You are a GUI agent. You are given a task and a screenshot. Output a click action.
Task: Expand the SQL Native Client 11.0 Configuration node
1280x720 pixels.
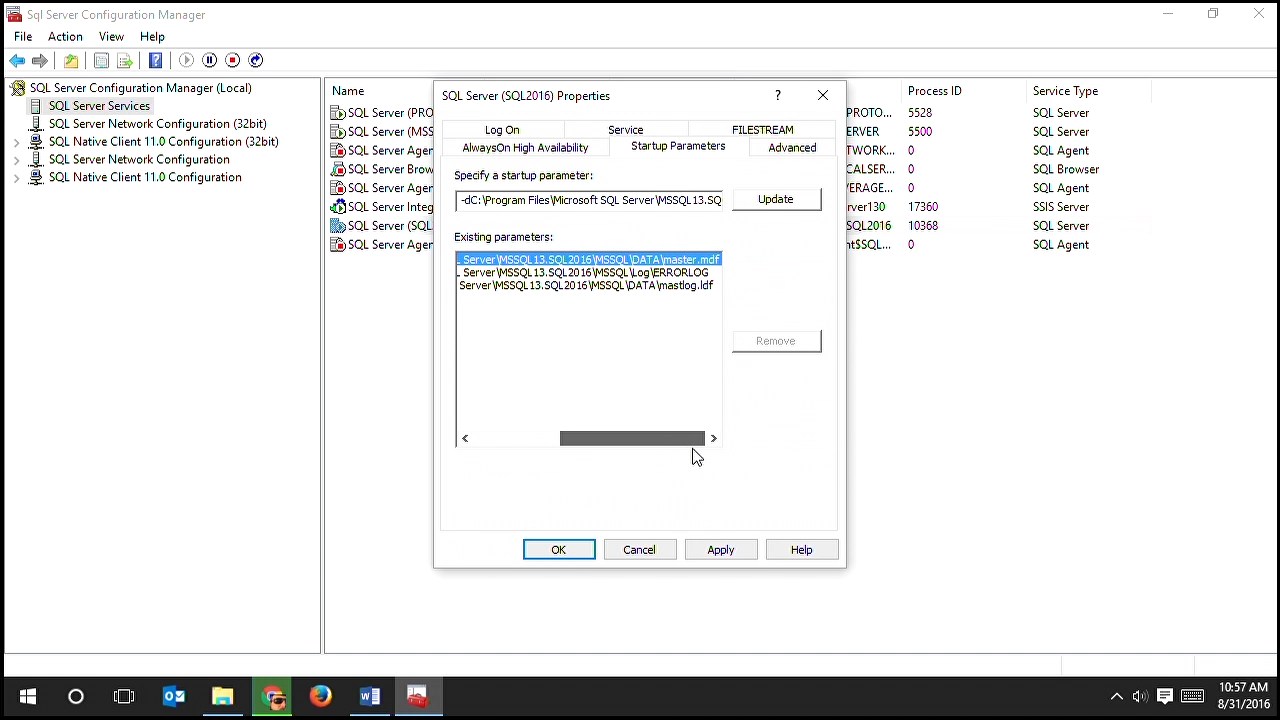tap(16, 178)
